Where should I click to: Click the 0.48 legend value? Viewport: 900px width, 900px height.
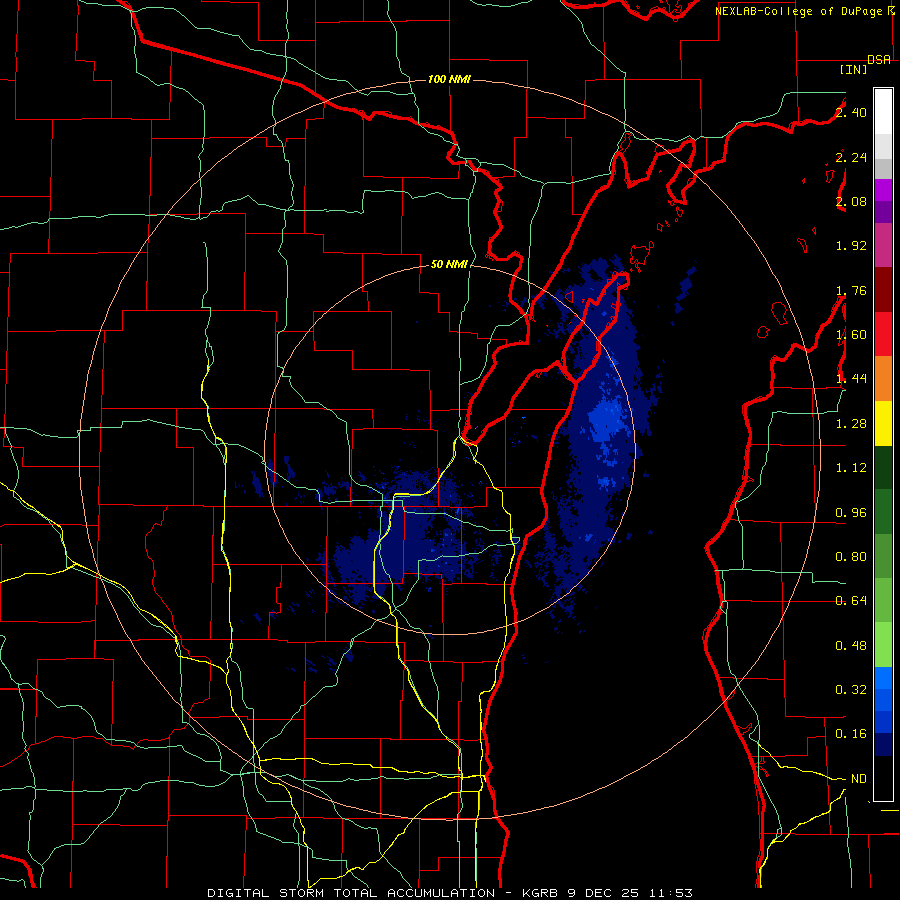pos(851,646)
